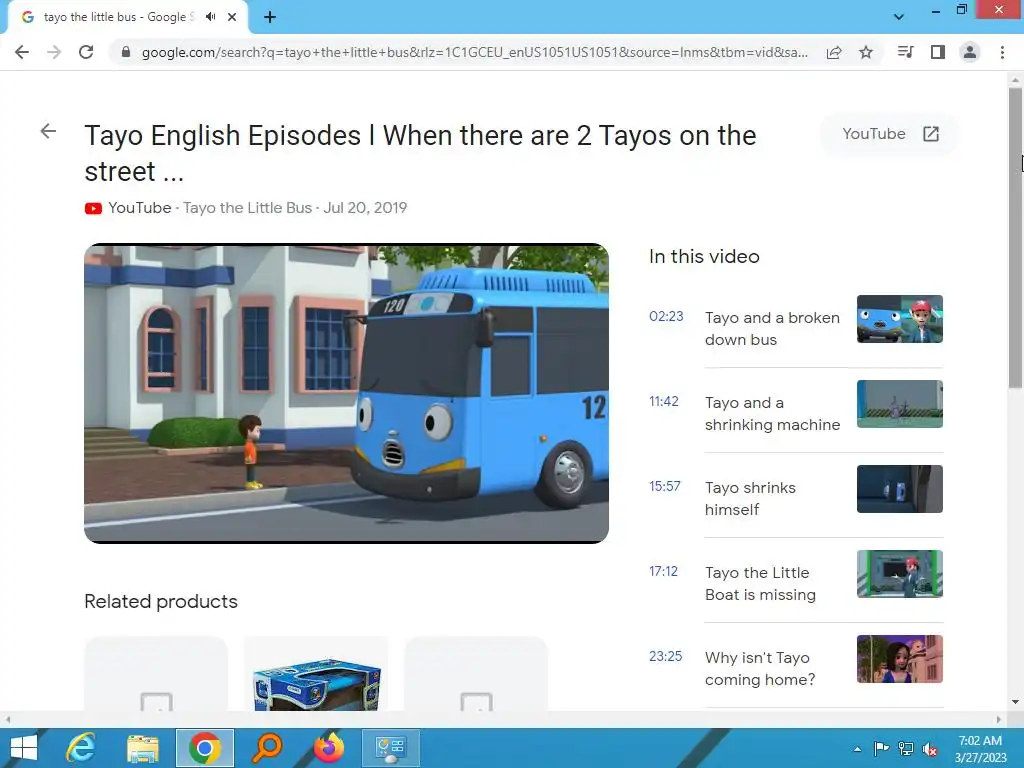The height and width of the screenshot is (768, 1024).
Task: Click the Action Center flag icon
Action: point(881,749)
